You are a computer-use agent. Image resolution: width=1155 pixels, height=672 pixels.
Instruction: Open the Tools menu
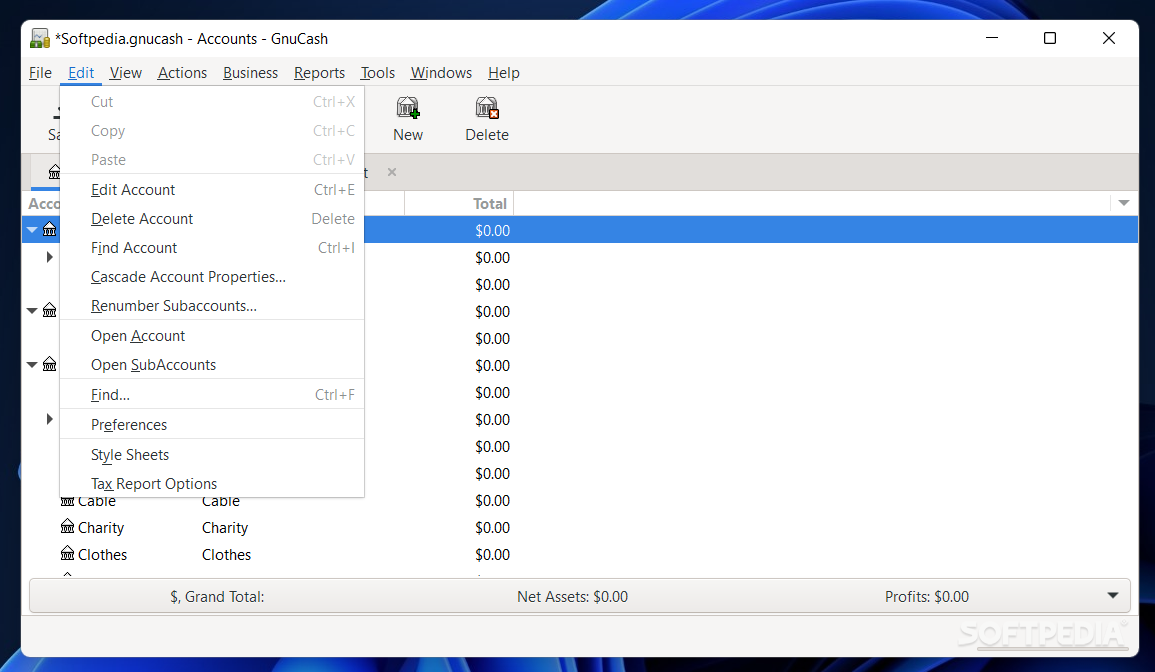coord(378,73)
